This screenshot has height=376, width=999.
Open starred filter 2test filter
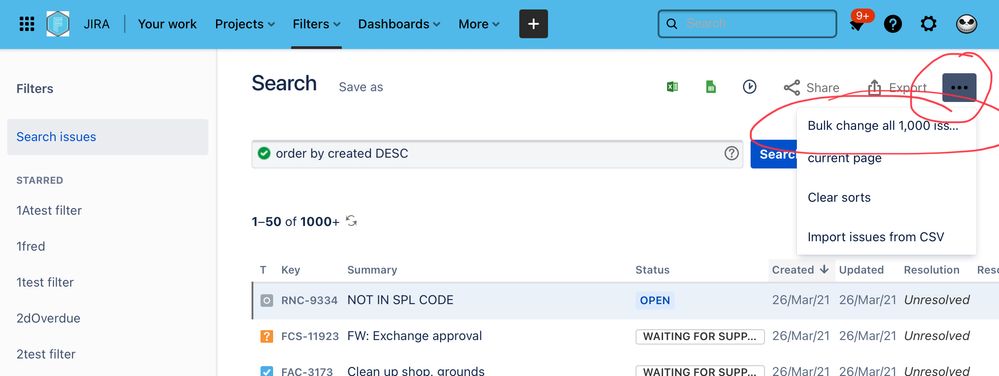tap(46, 354)
